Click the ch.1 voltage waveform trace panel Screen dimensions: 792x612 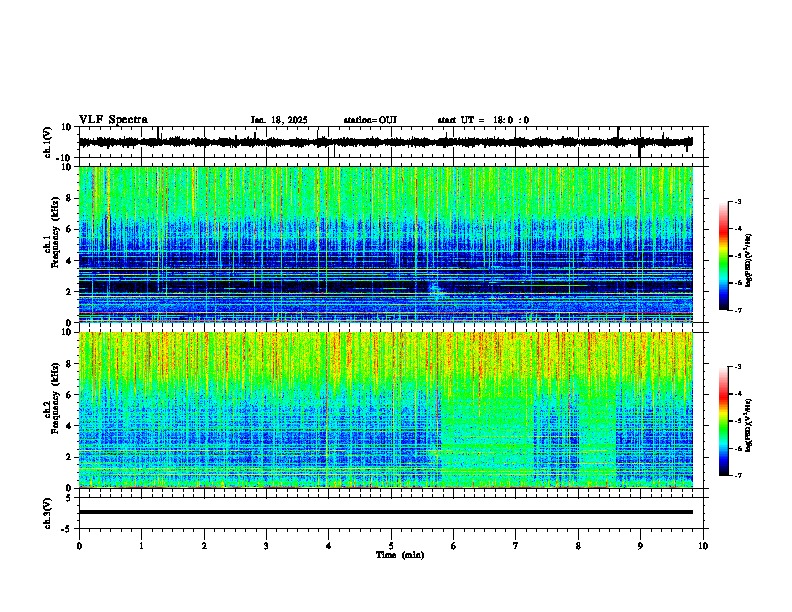391,142
